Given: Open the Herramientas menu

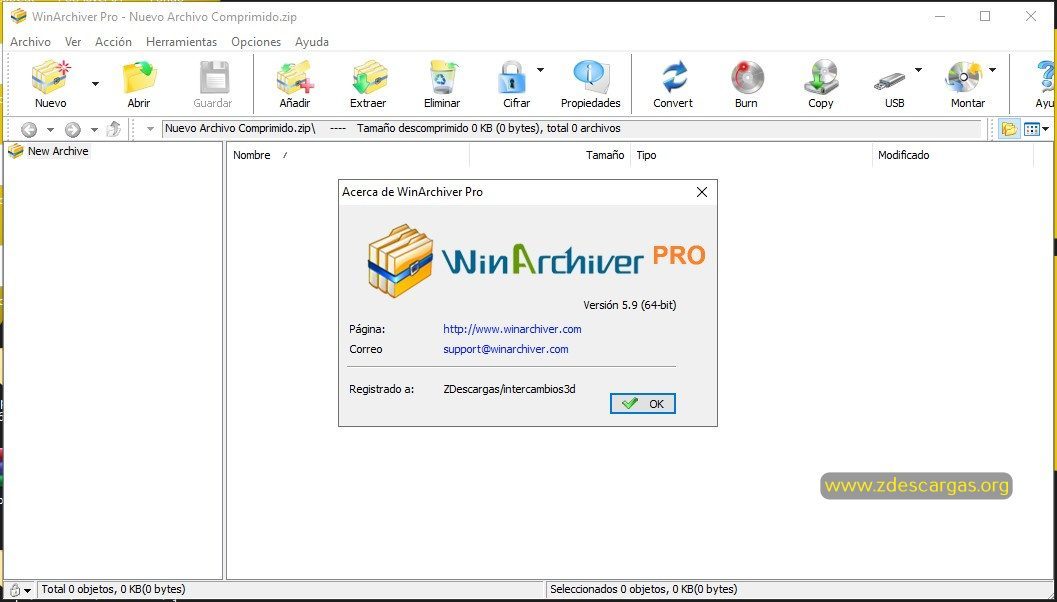Looking at the screenshot, I should [181, 42].
